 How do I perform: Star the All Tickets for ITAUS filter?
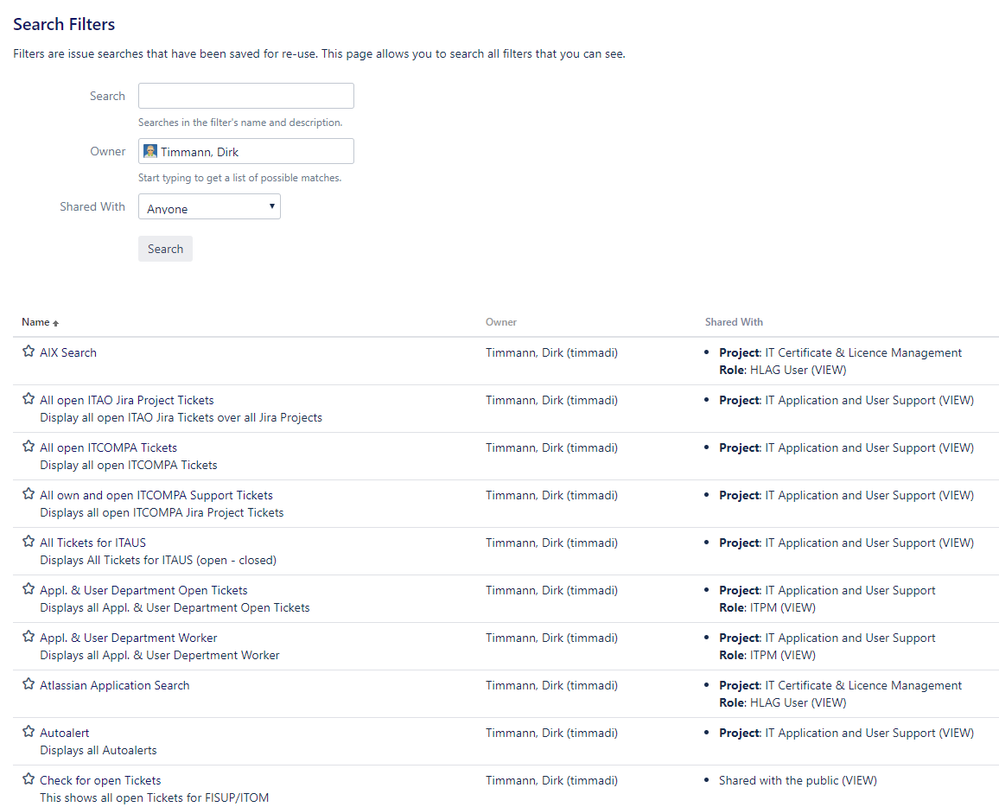(x=28, y=542)
